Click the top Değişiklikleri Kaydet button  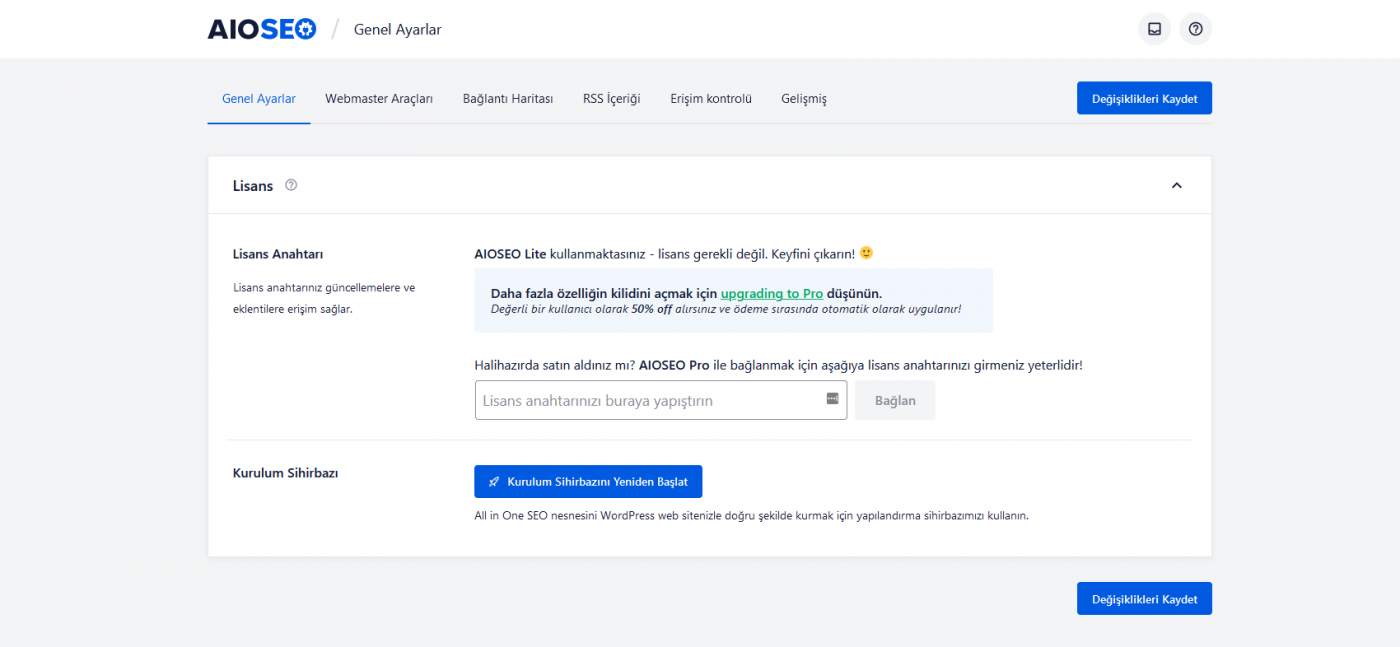1144,97
